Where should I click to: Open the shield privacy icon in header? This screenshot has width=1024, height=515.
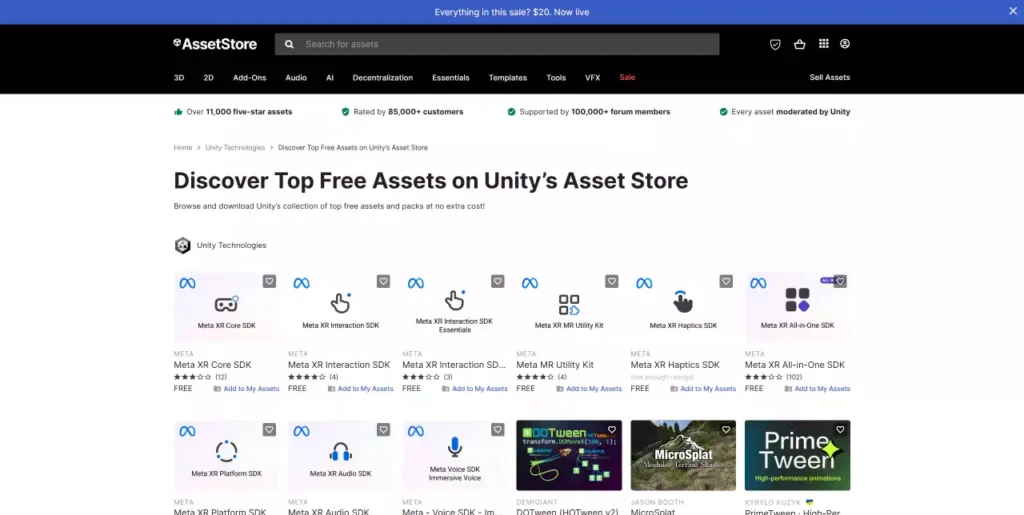775,44
